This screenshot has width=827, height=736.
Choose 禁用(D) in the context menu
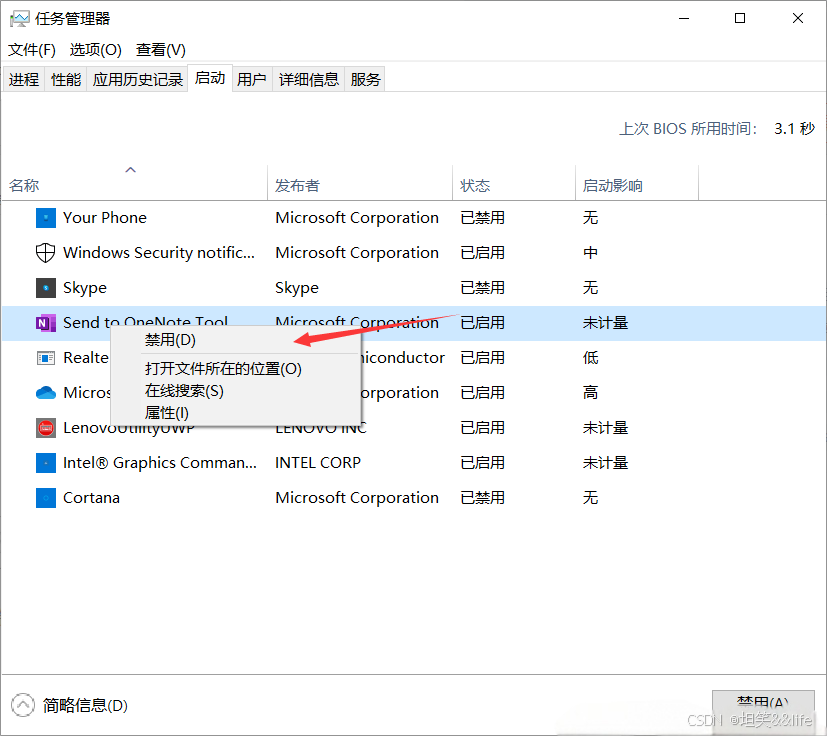(236, 340)
